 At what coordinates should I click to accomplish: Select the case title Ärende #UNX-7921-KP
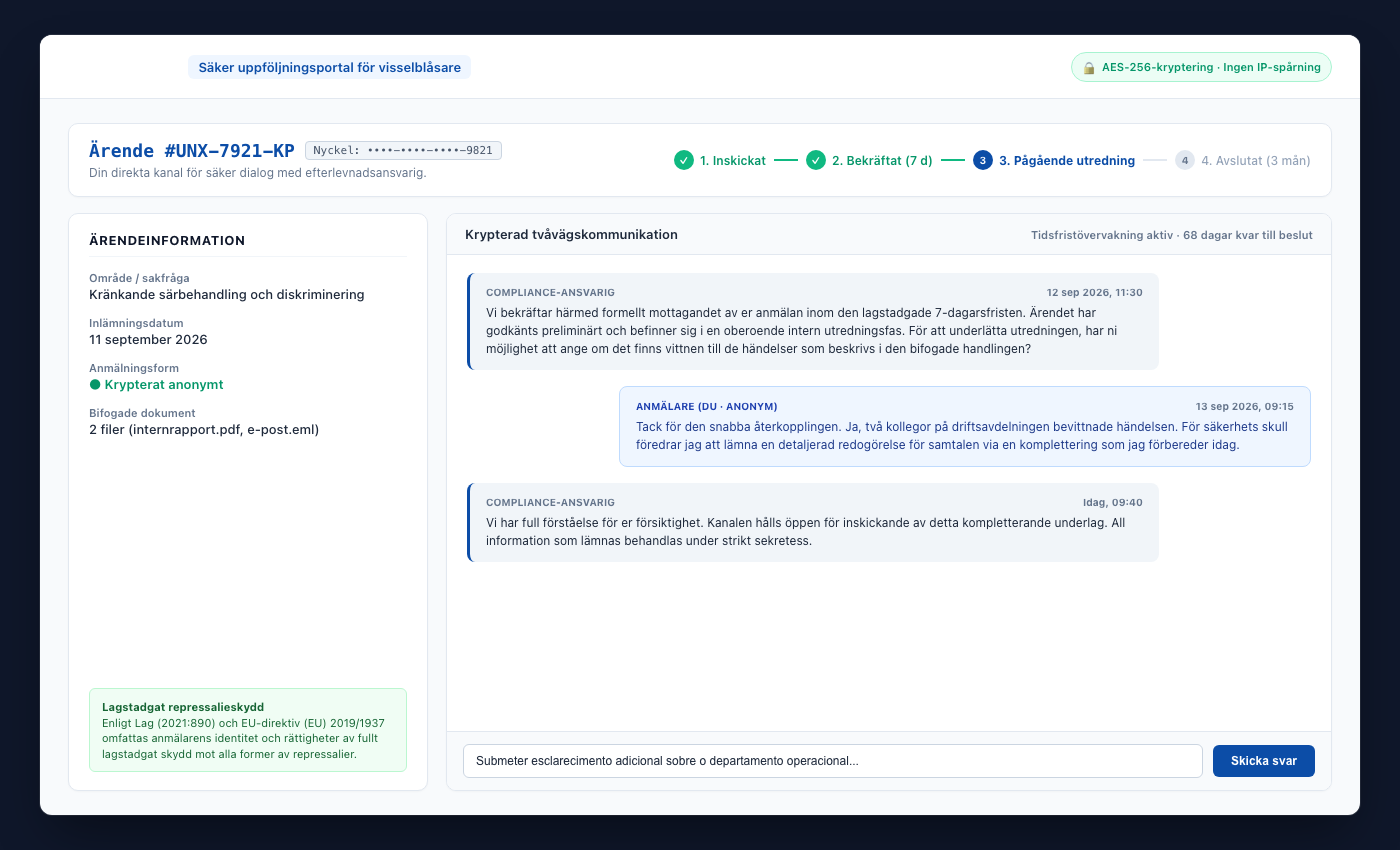192,151
